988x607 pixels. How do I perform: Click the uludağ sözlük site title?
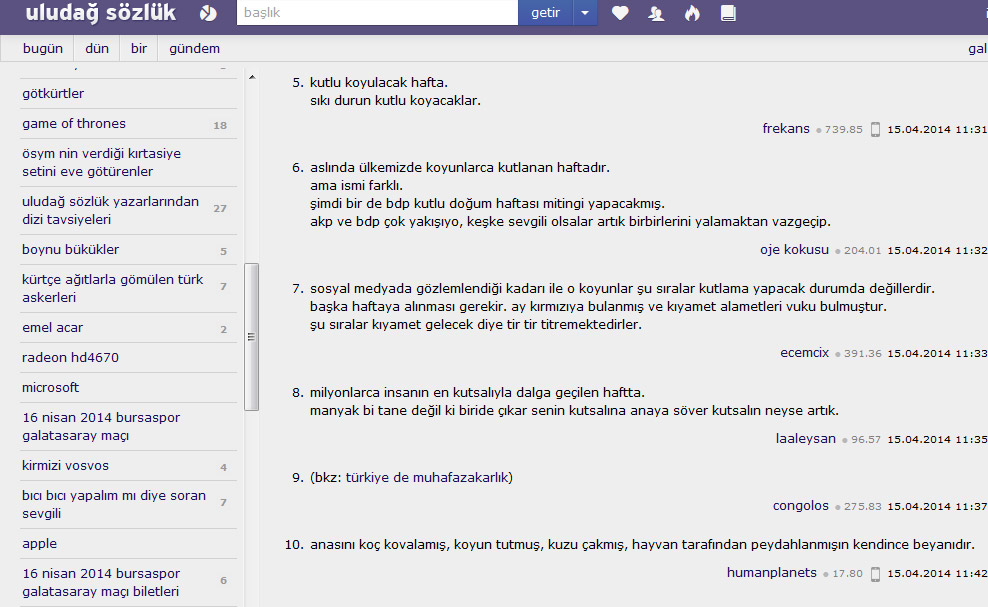pyautogui.click(x=100, y=13)
